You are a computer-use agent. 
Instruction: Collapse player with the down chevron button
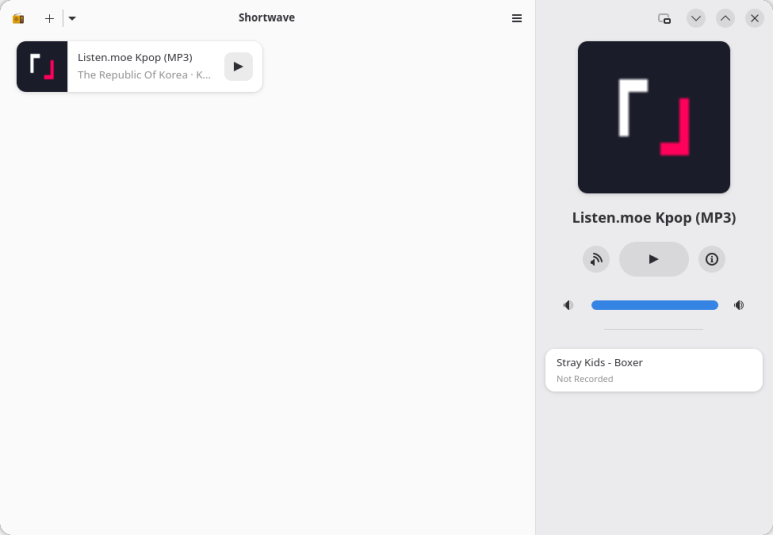[696, 19]
